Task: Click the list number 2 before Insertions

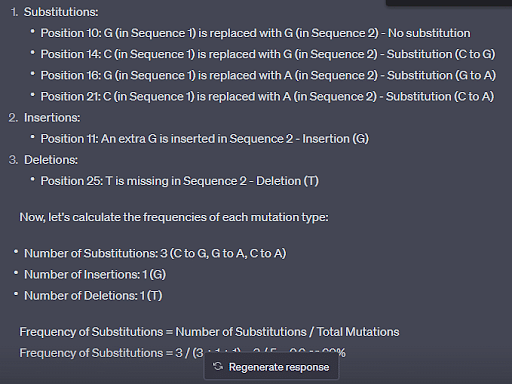Action: pos(13,118)
